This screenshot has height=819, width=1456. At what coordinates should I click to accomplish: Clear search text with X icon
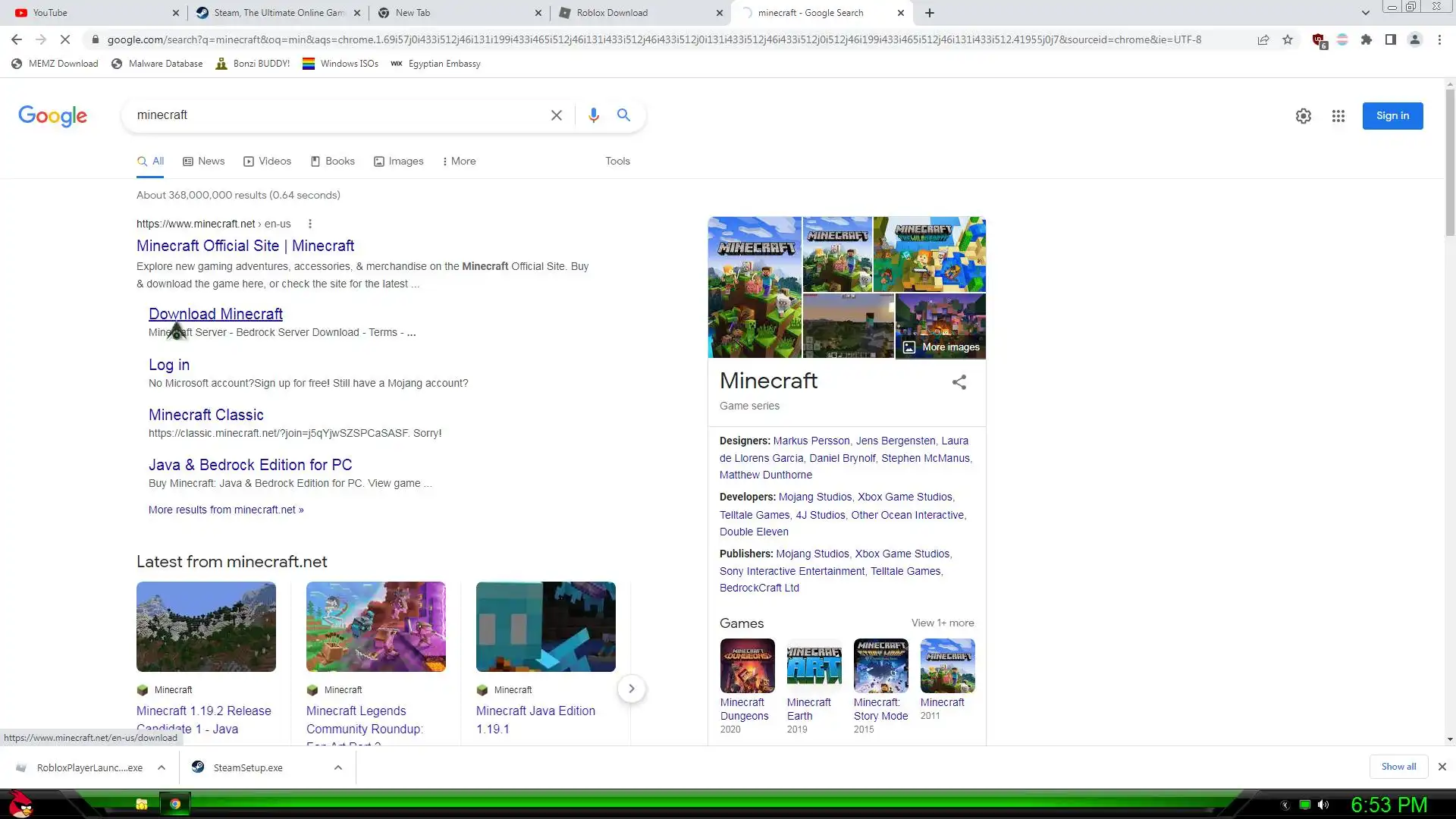[556, 115]
